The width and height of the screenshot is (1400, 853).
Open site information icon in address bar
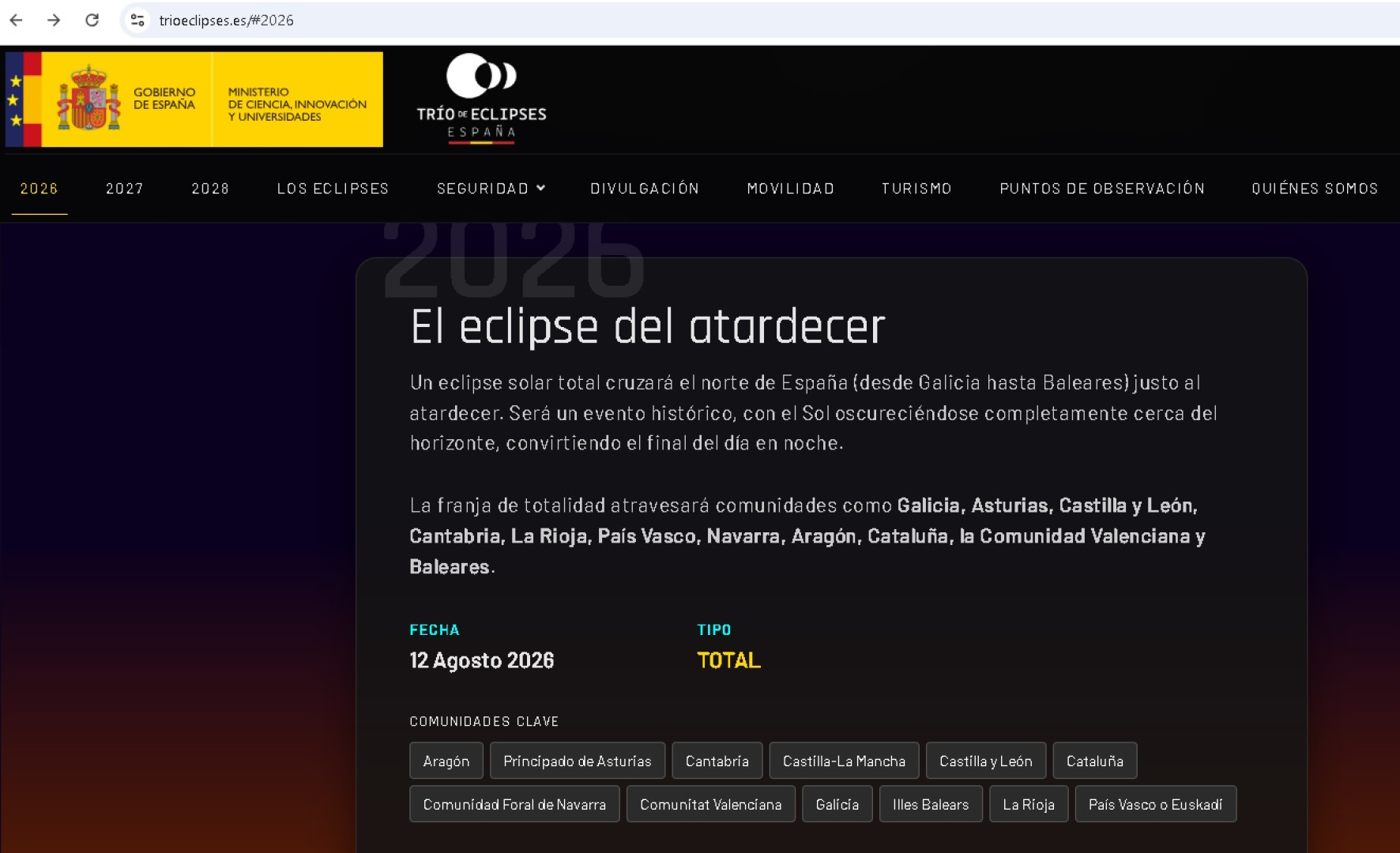tap(137, 21)
